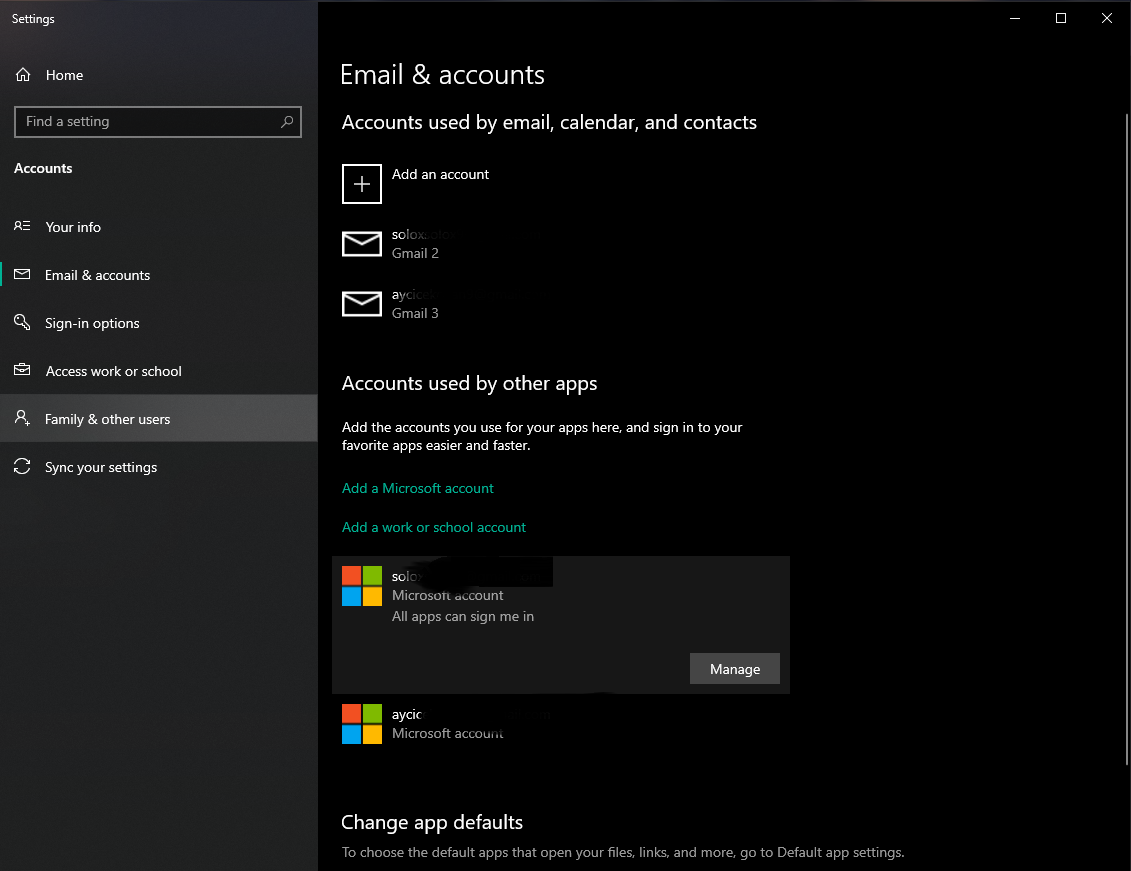Screen dimensions: 1131x871
Task: Close the Settings window
Action: [1106, 18]
